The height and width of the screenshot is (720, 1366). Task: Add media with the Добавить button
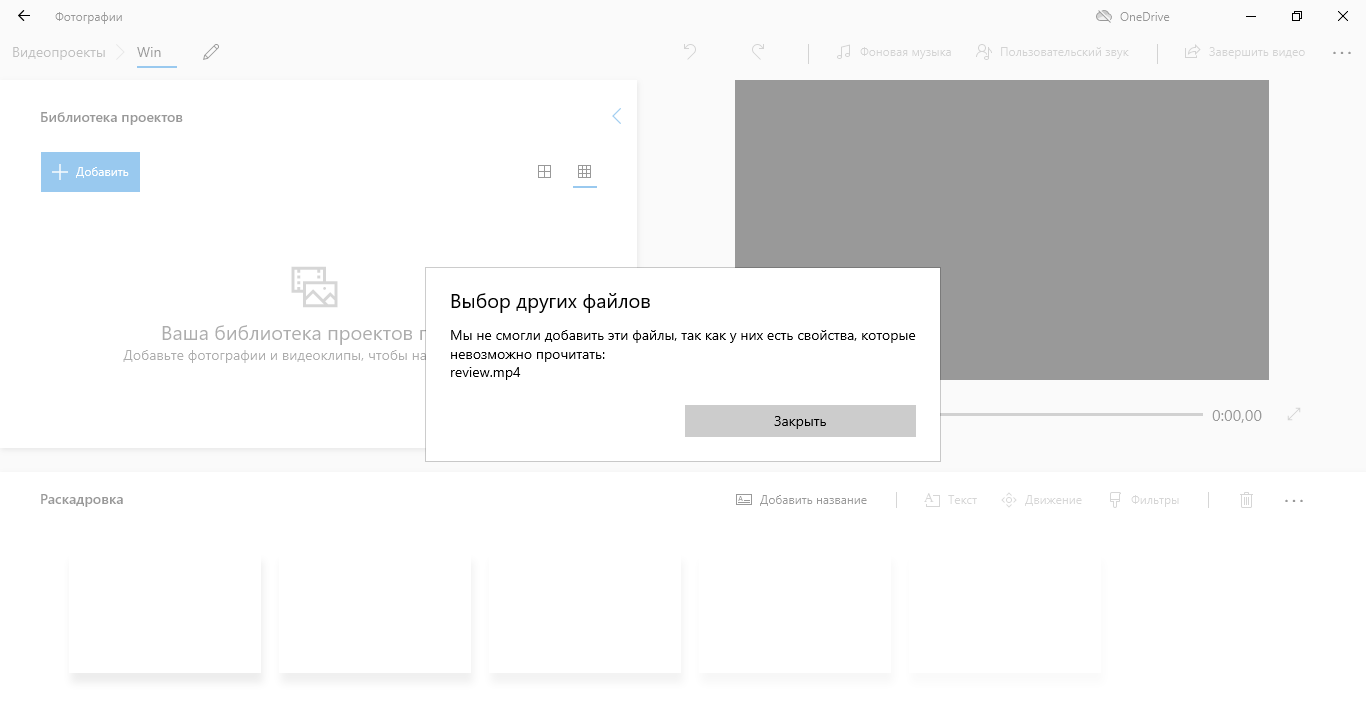(90, 172)
